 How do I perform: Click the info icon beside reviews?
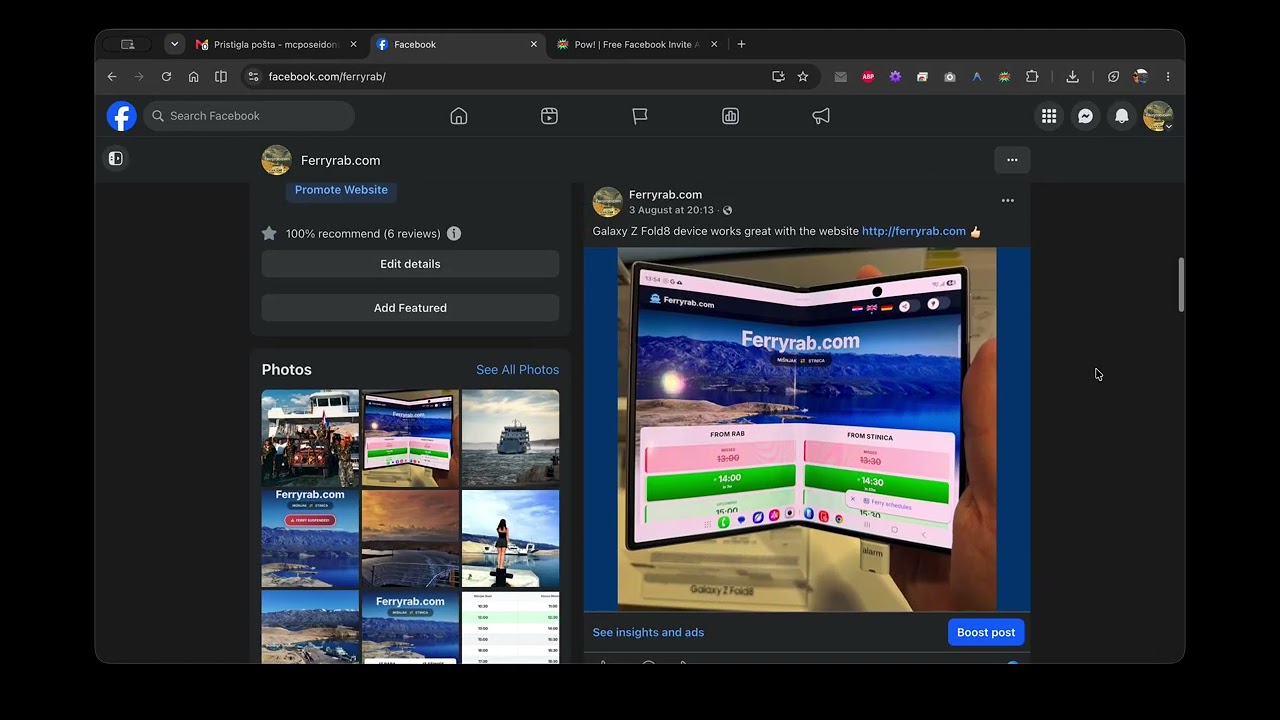coord(454,233)
